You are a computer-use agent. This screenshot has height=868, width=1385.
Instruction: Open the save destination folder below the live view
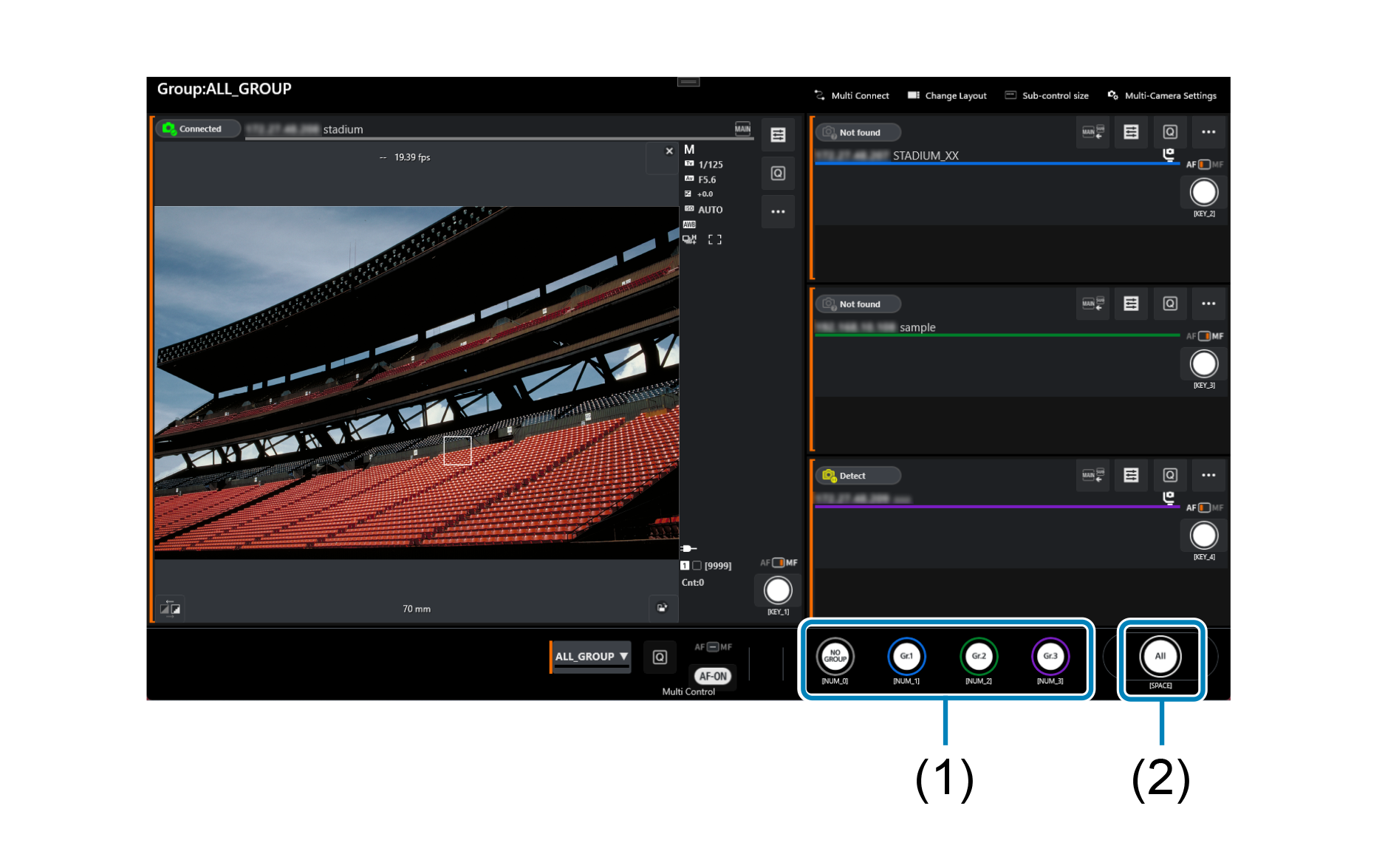pos(663,607)
